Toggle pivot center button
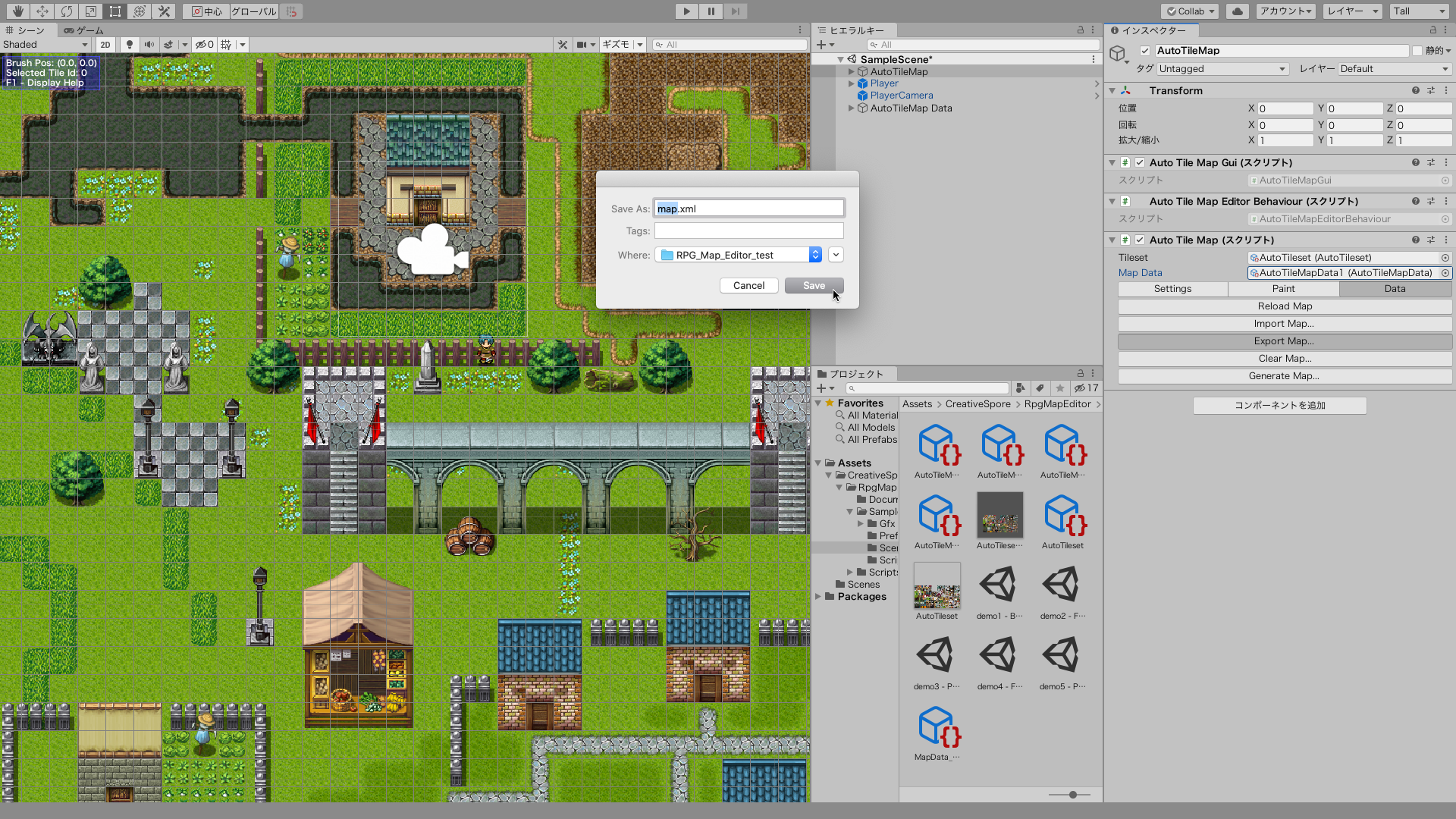The height and width of the screenshot is (819, 1456). (206, 11)
